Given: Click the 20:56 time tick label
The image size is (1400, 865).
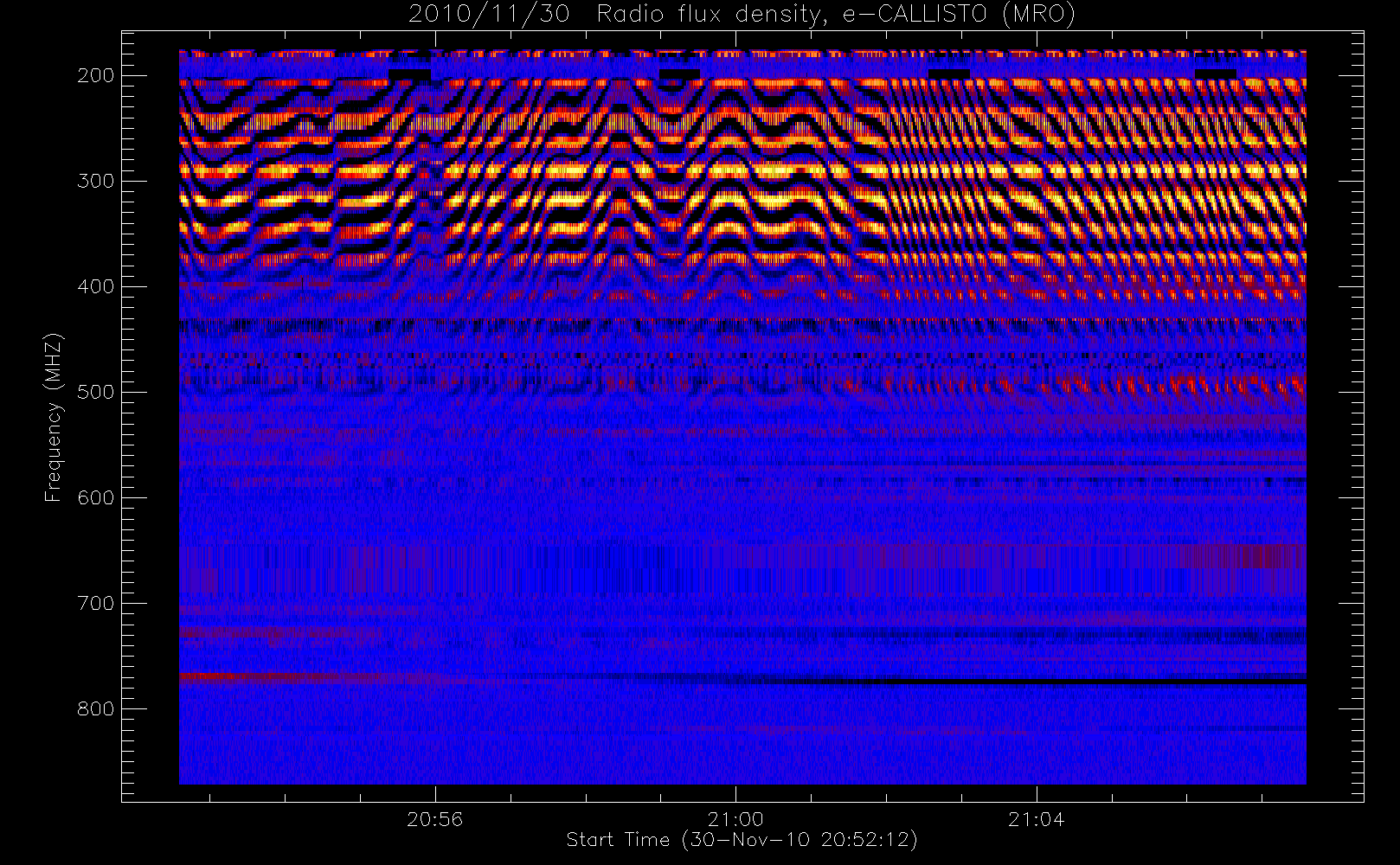Looking at the screenshot, I should click(x=435, y=819).
